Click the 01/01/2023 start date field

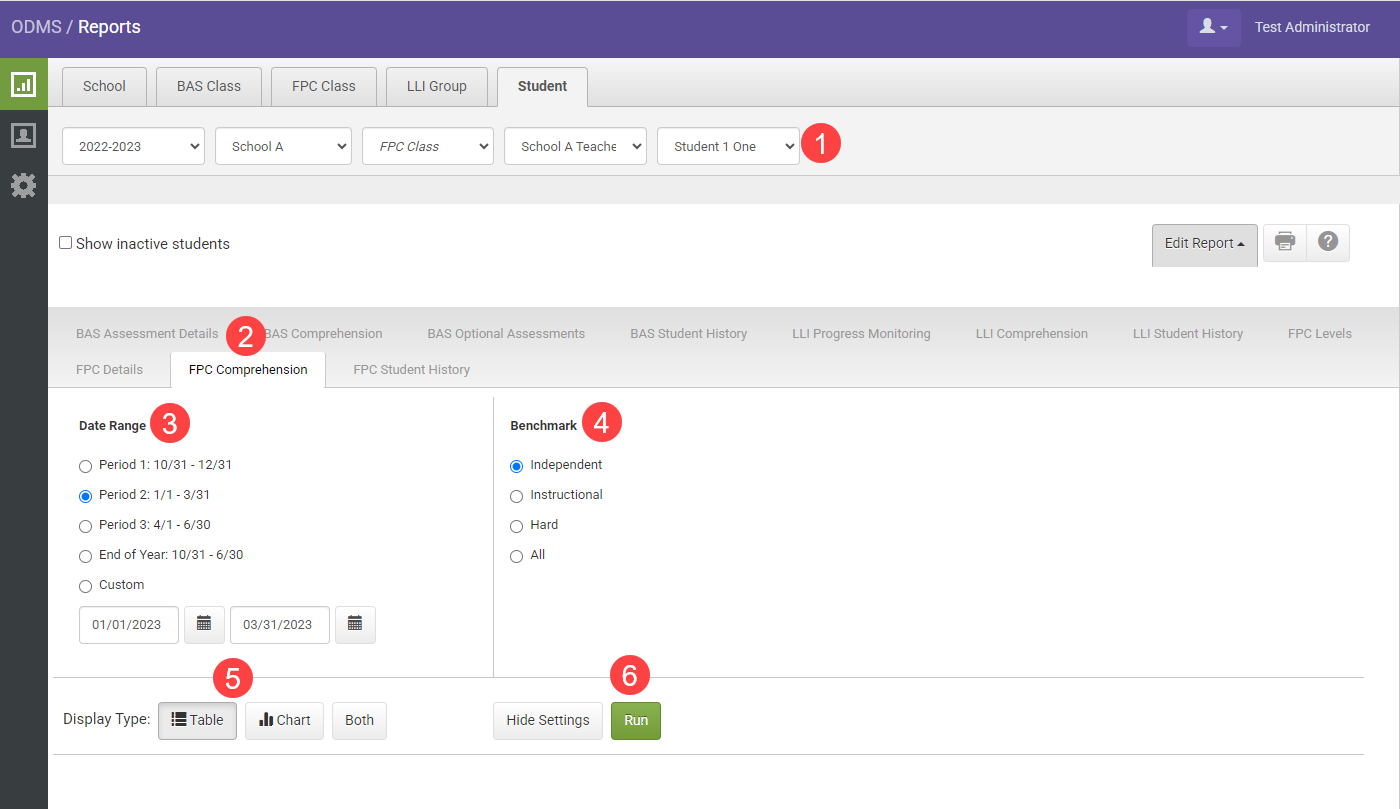click(x=128, y=624)
